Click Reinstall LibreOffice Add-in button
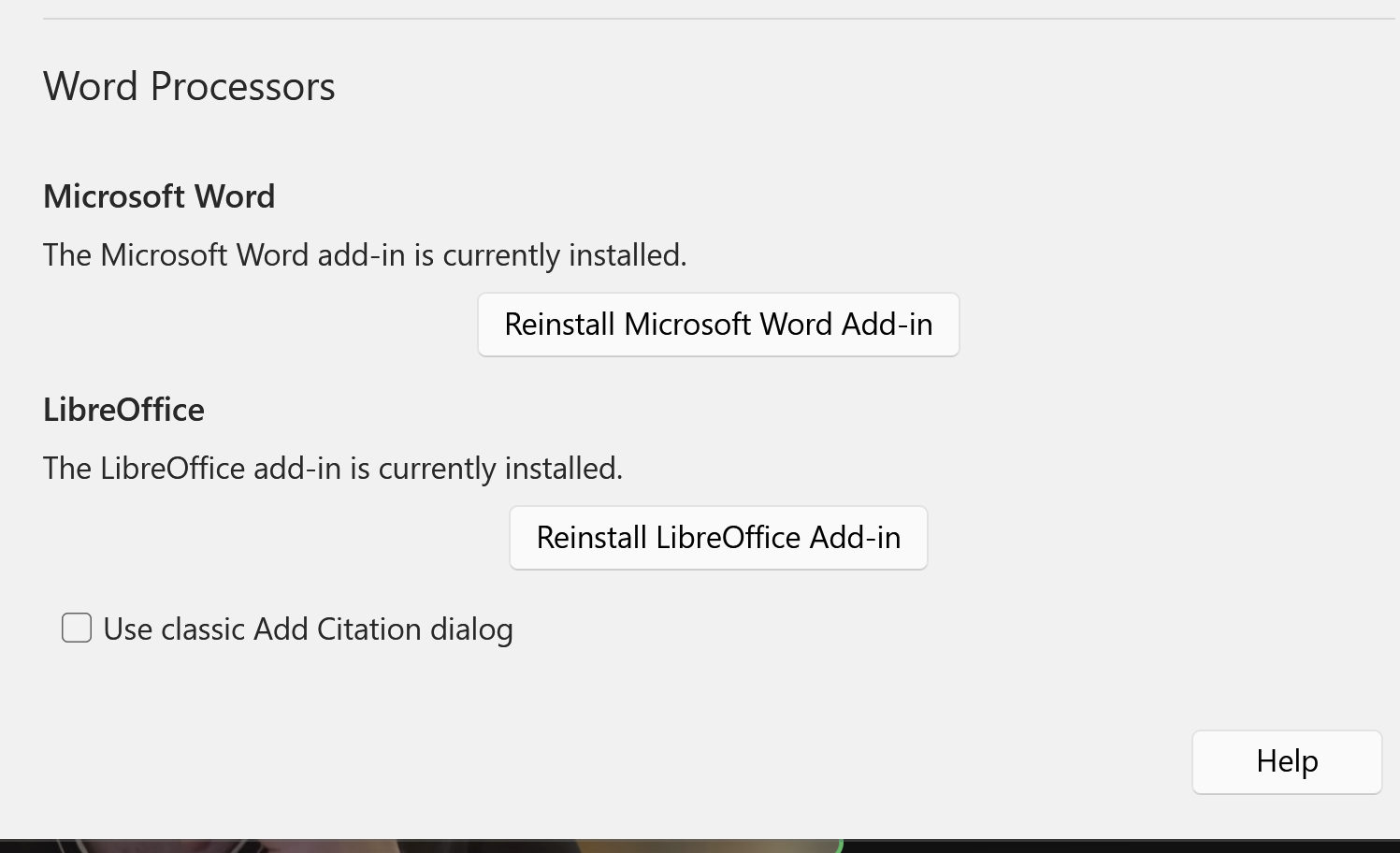This screenshot has height=853, width=1400. [x=718, y=538]
